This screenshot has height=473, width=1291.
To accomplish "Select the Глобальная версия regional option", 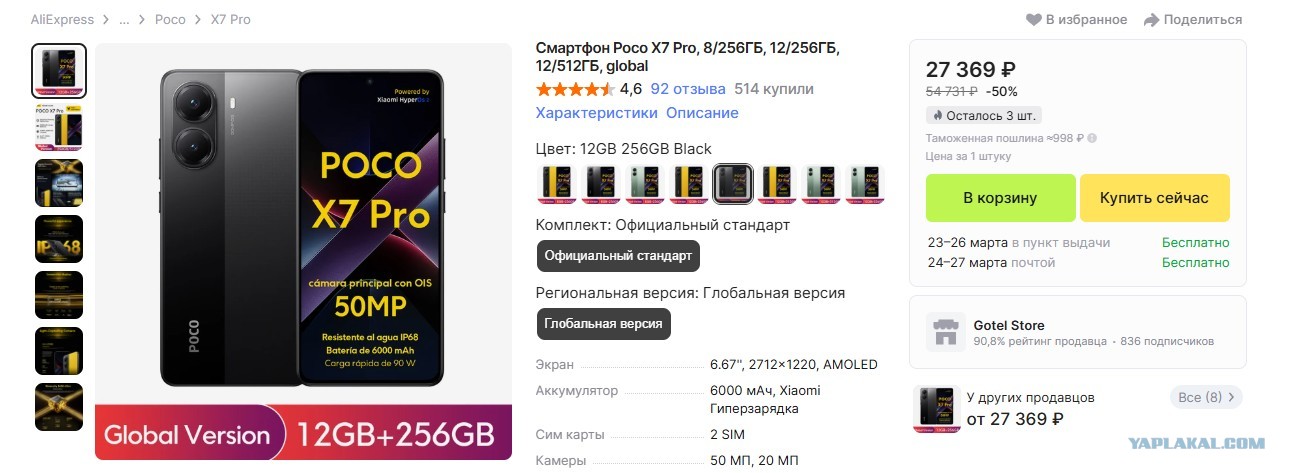I will click(603, 324).
